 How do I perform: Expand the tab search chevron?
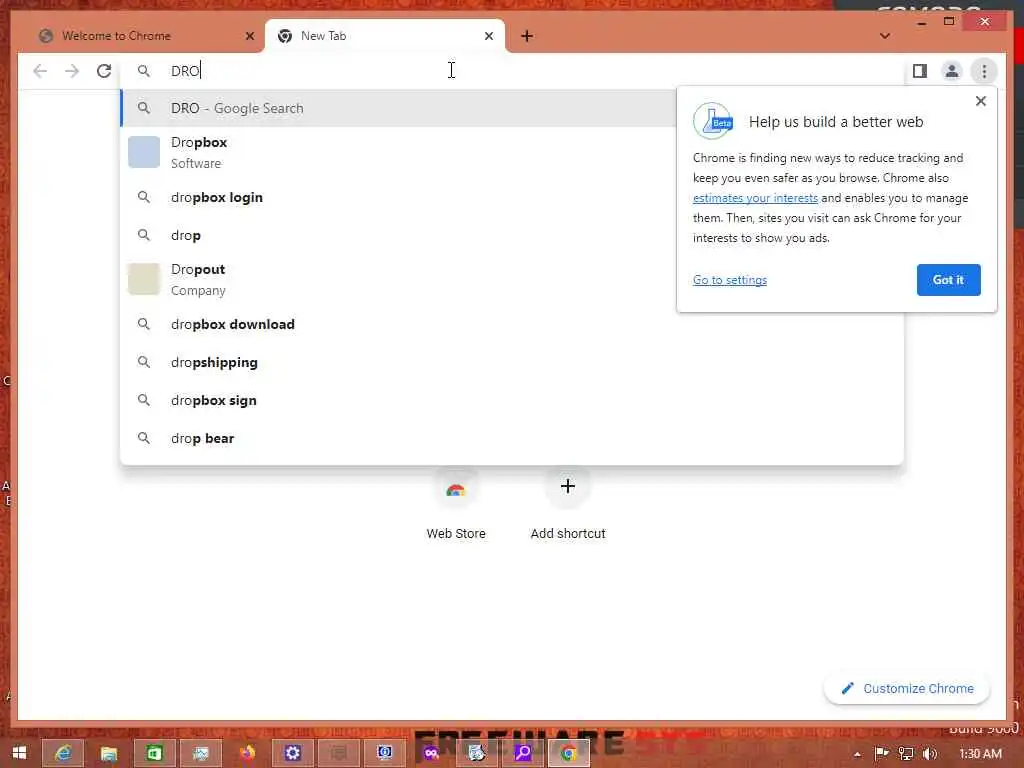pyautogui.click(x=884, y=36)
